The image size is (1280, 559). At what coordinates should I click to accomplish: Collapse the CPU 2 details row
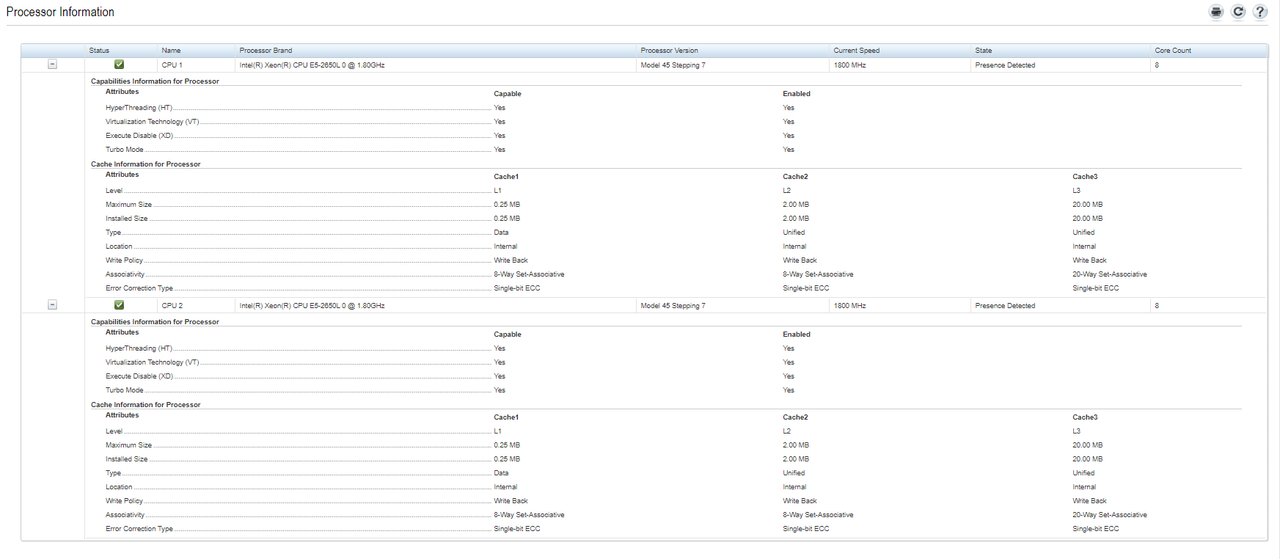point(52,305)
